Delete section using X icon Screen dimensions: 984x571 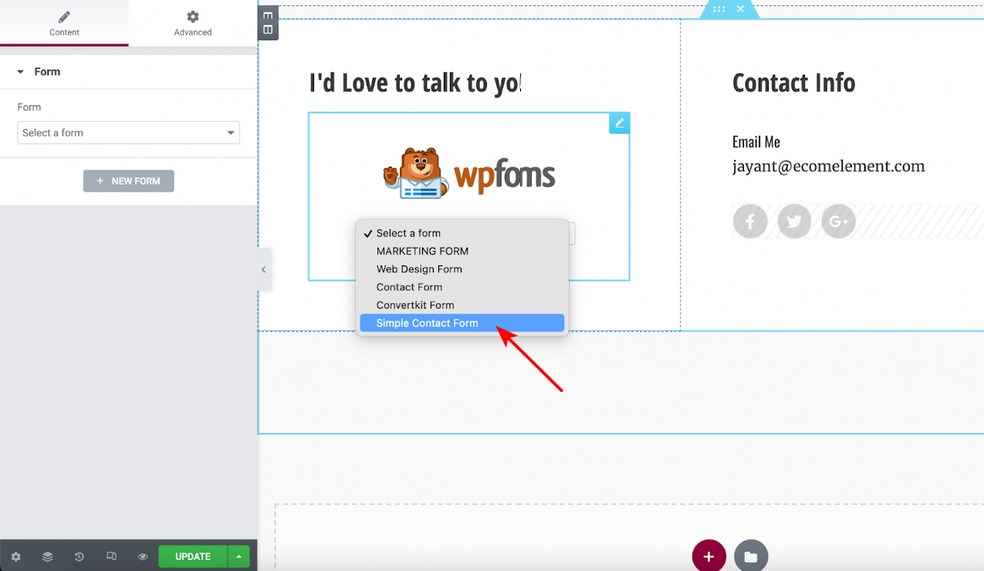[741, 9]
